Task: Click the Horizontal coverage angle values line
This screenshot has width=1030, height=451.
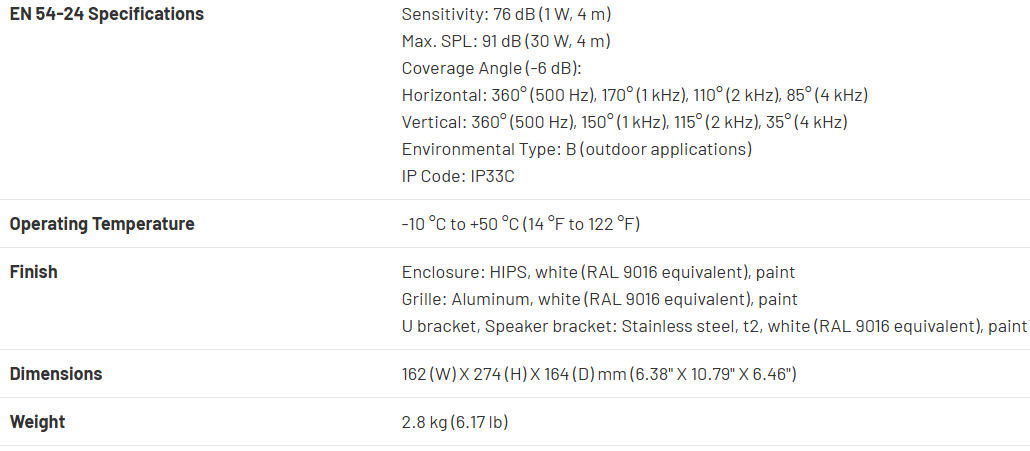Action: 634,96
